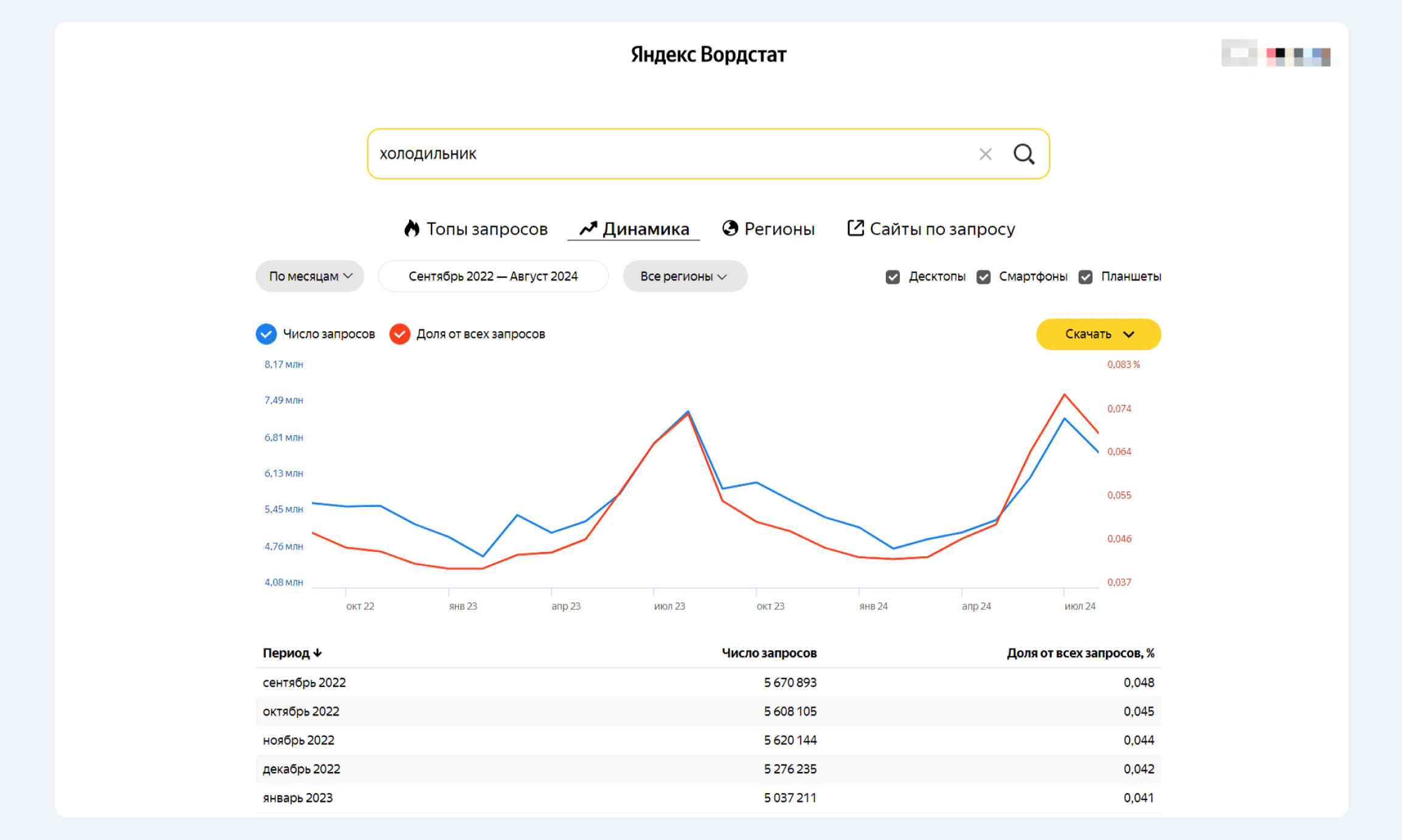Click the июл 23 axis label
The width and height of the screenshot is (1402, 840).
coord(669,607)
